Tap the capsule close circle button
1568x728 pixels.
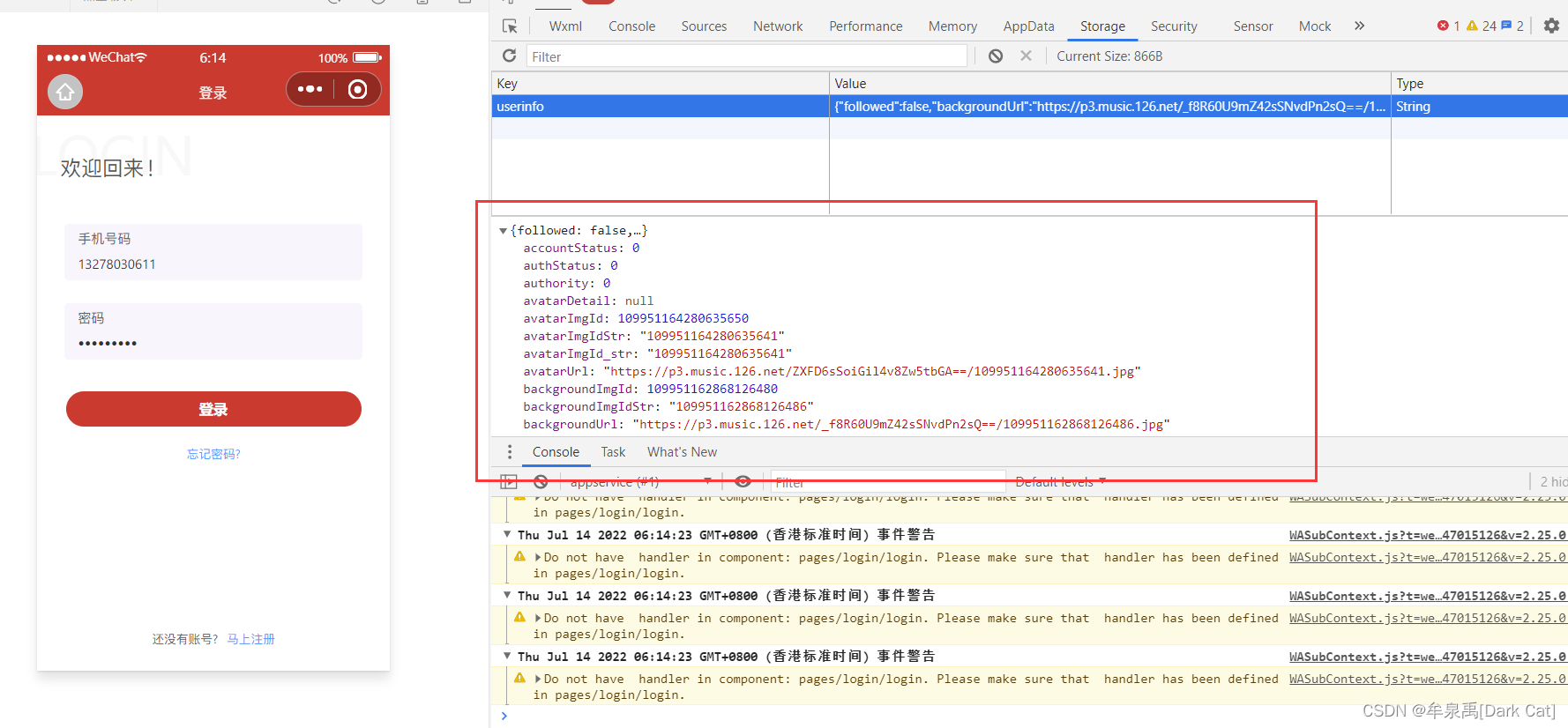[357, 89]
